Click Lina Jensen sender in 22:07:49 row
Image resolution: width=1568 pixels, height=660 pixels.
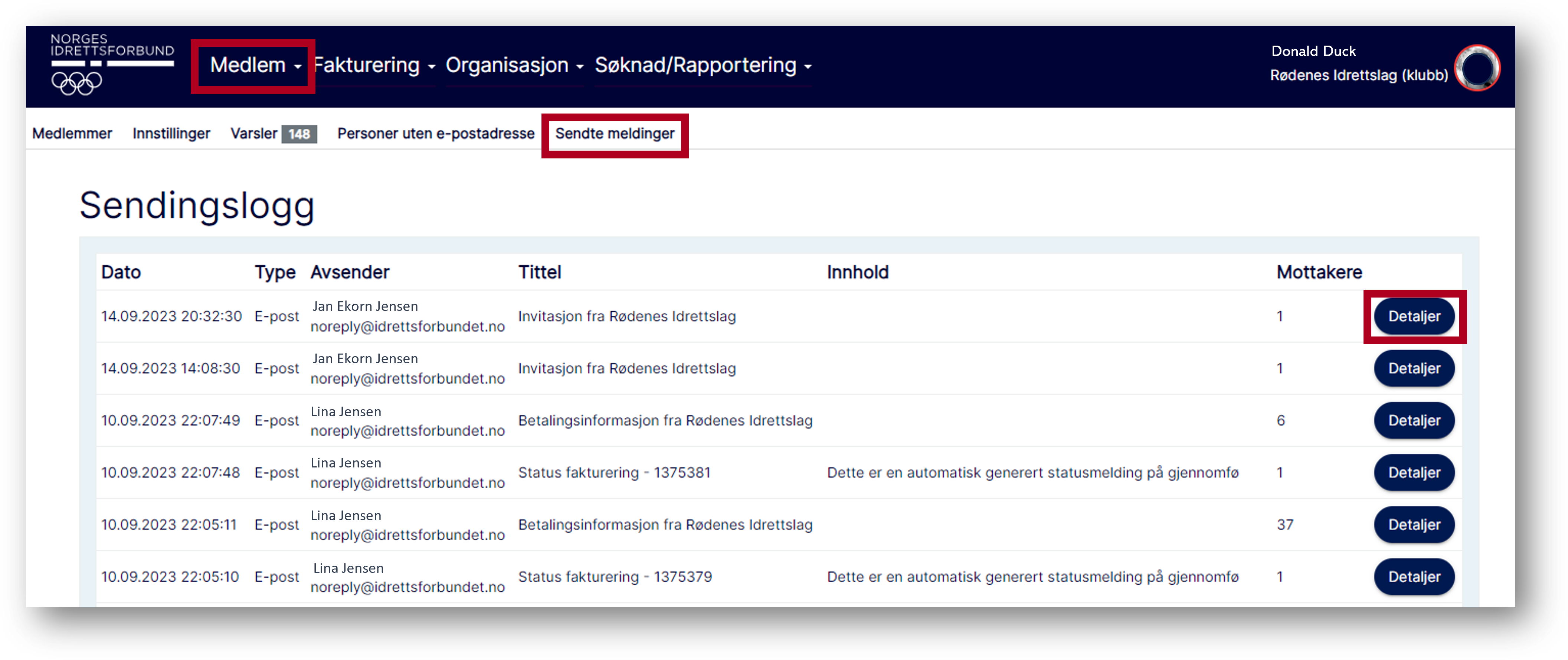point(346,412)
